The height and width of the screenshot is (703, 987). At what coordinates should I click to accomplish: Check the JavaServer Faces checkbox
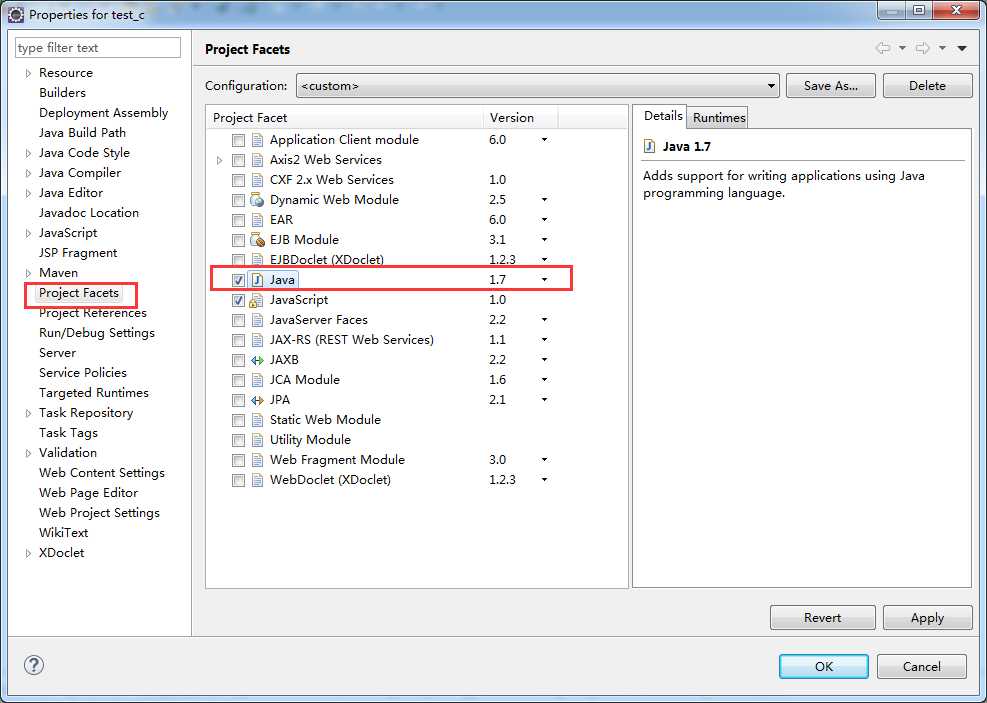tap(238, 320)
